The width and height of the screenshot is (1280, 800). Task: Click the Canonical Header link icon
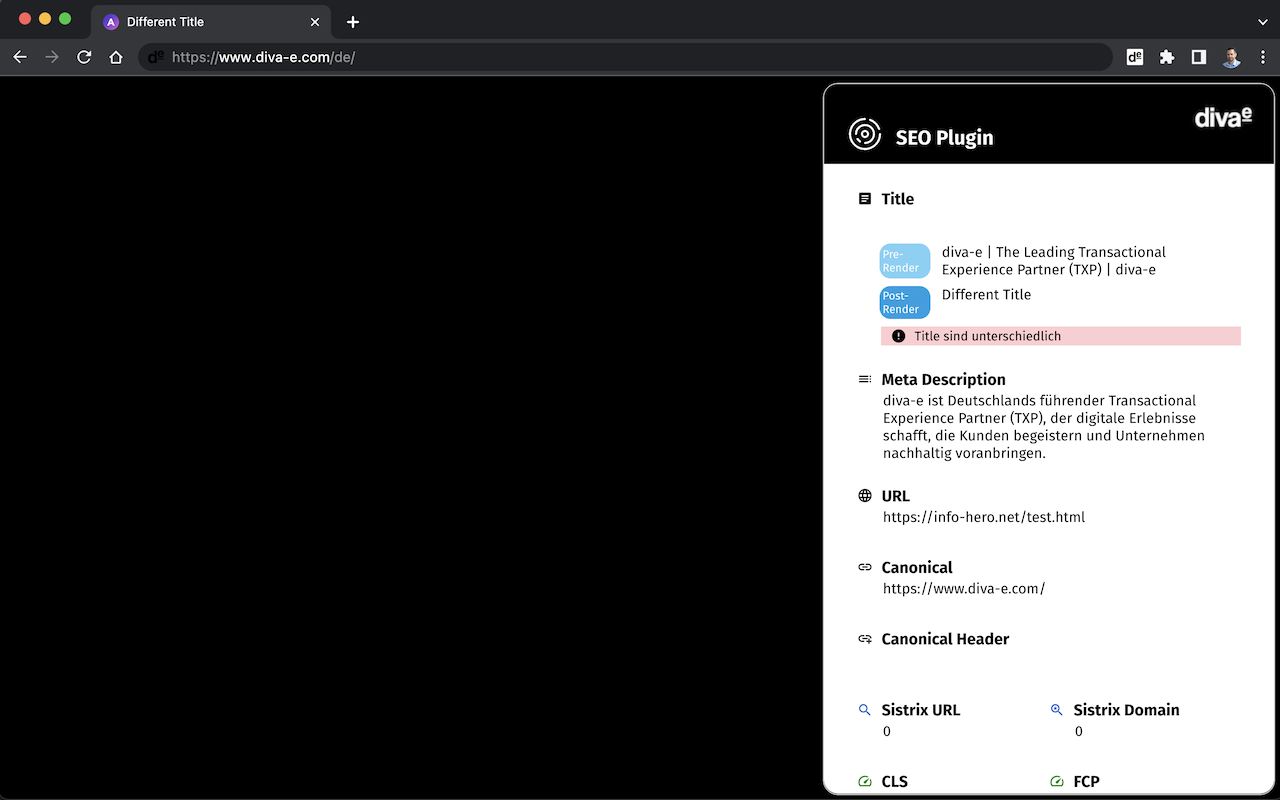point(865,639)
